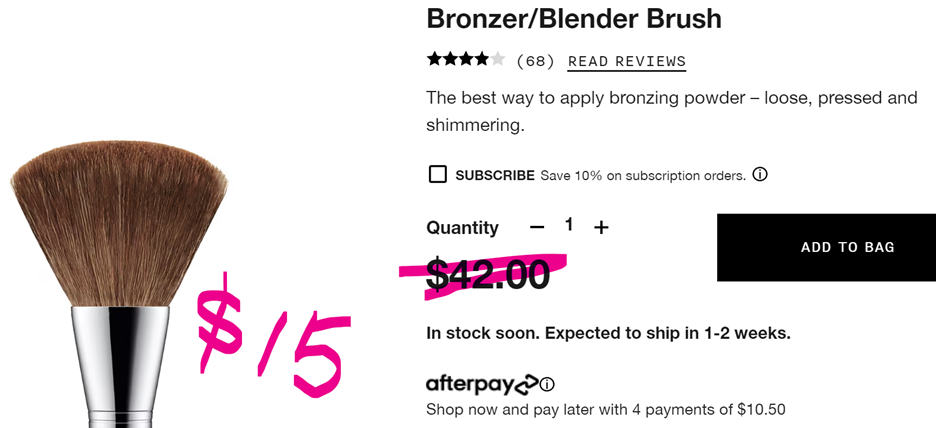Select the star rating icons
Image resolution: width=936 pixels, height=428 pixels.
point(465,60)
